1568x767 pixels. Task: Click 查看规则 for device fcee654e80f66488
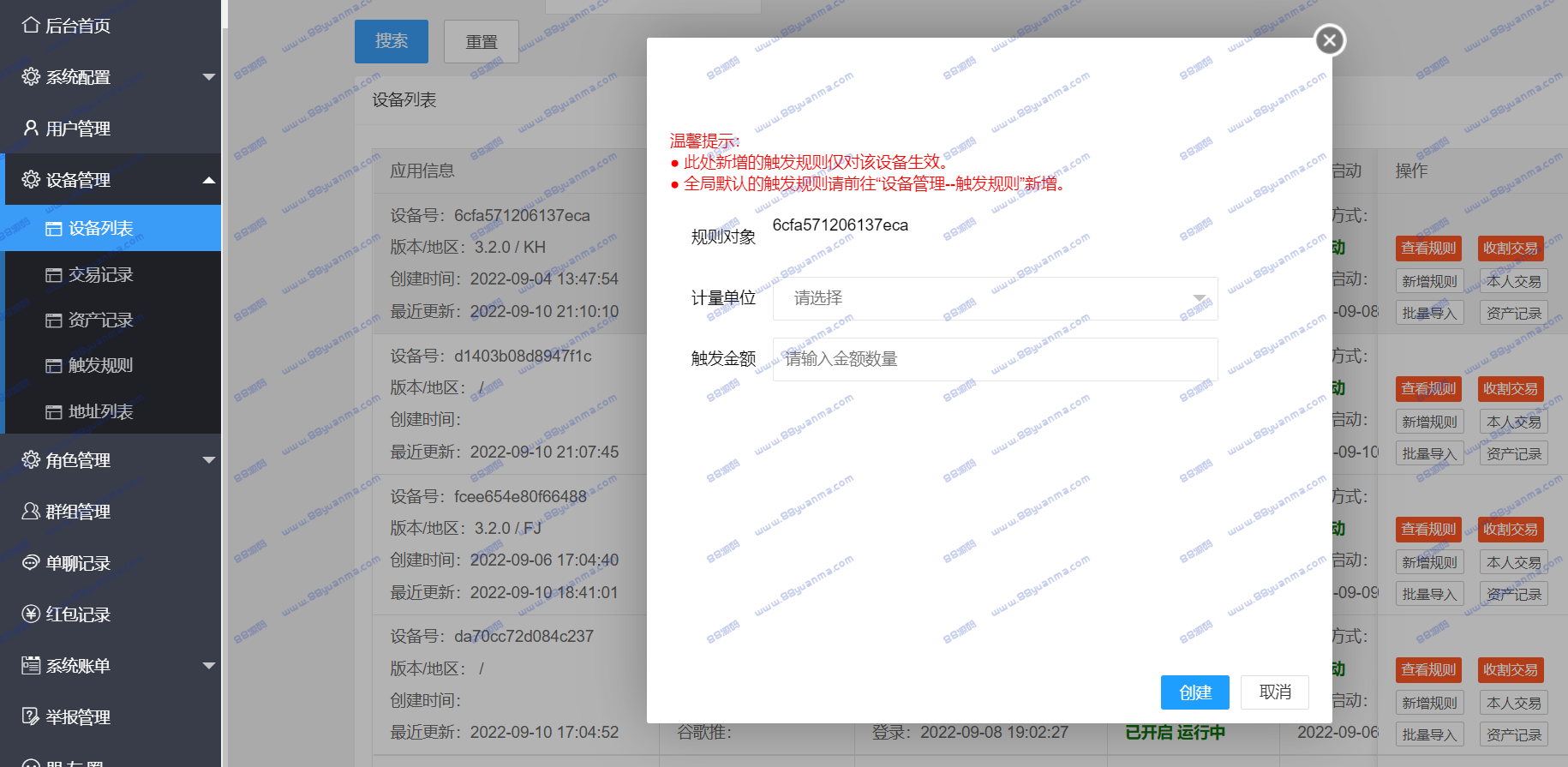click(x=1428, y=530)
